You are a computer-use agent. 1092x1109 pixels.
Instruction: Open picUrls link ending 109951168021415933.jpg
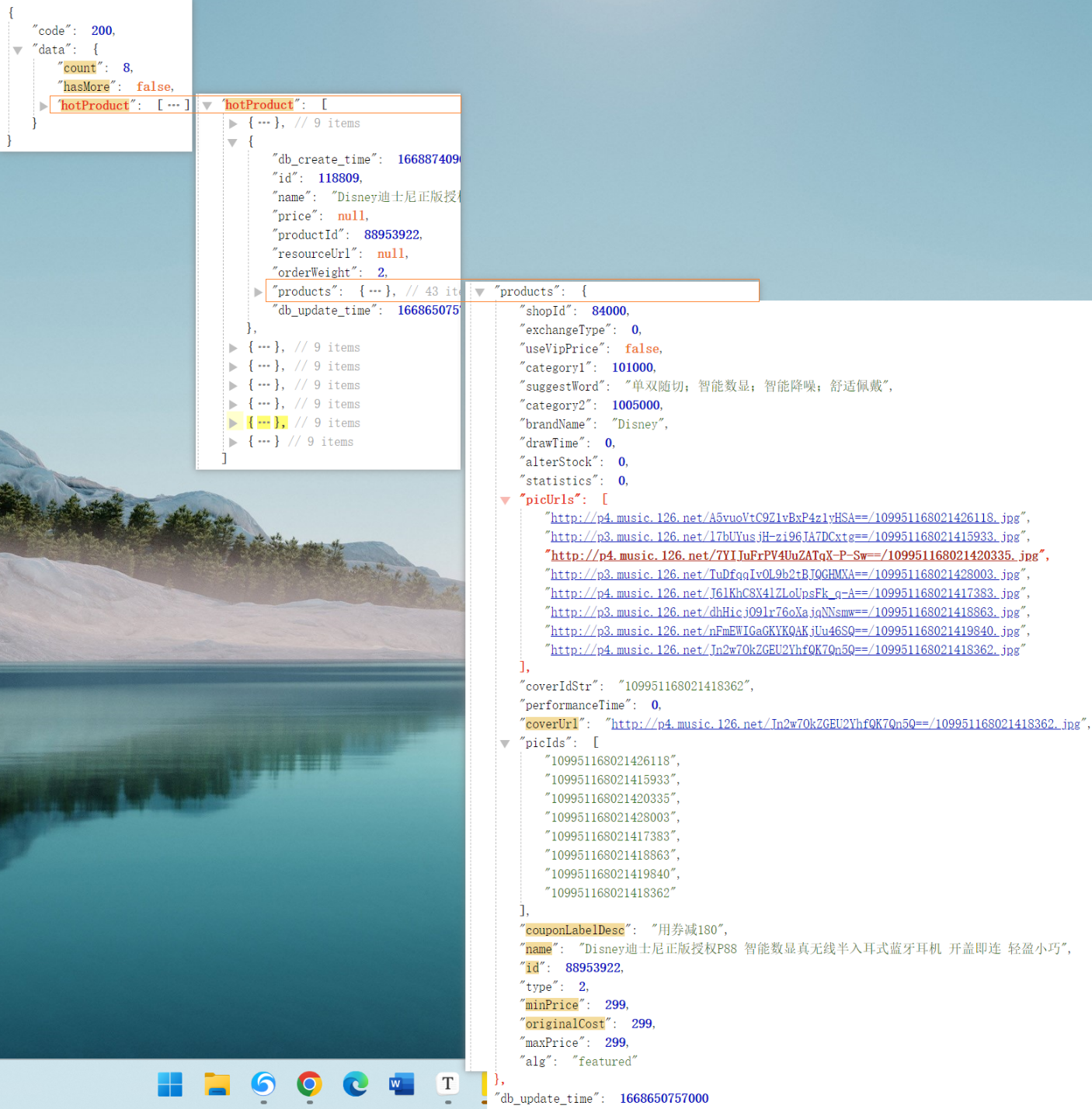click(x=785, y=537)
